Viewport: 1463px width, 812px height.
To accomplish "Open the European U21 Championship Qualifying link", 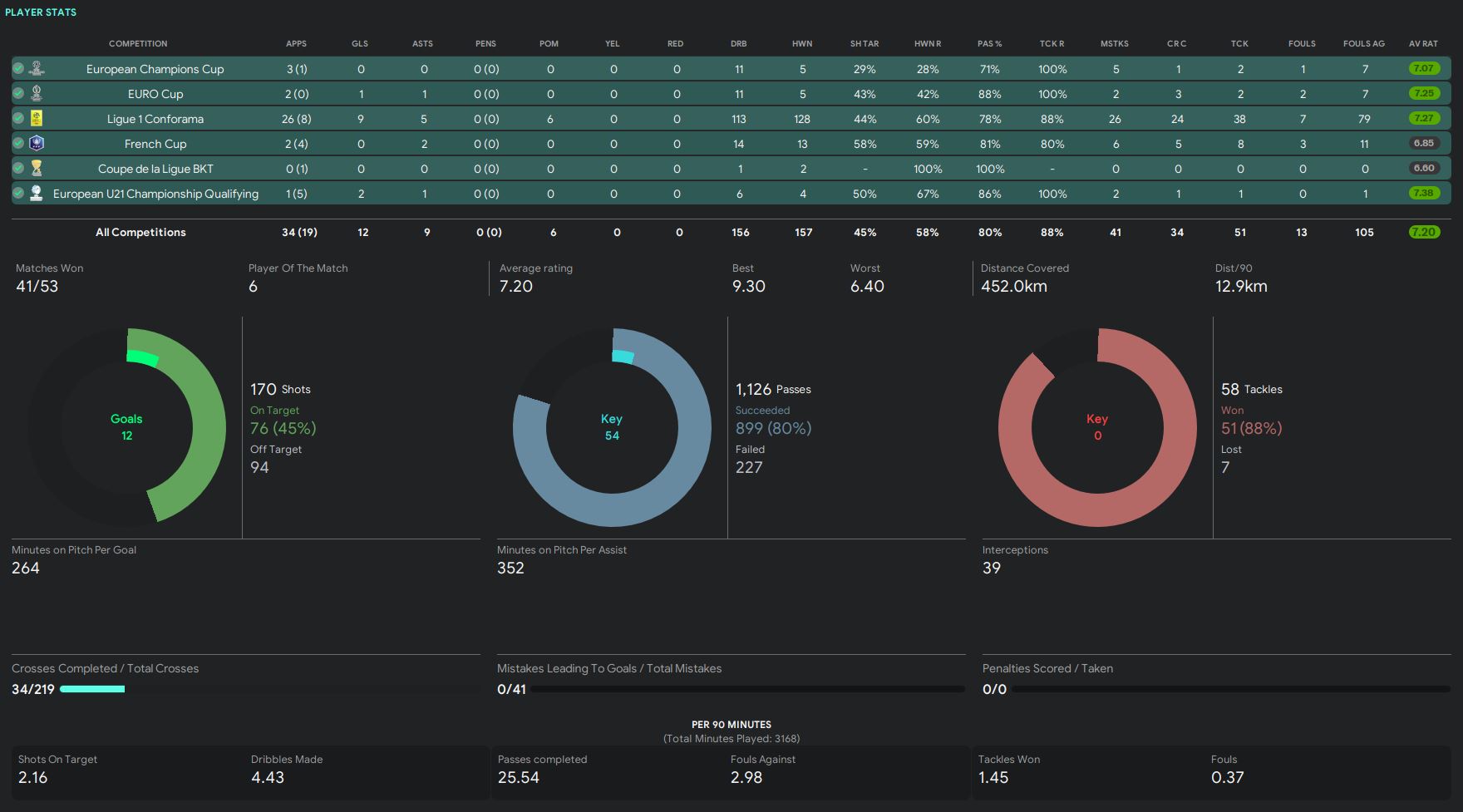I will click(155, 194).
